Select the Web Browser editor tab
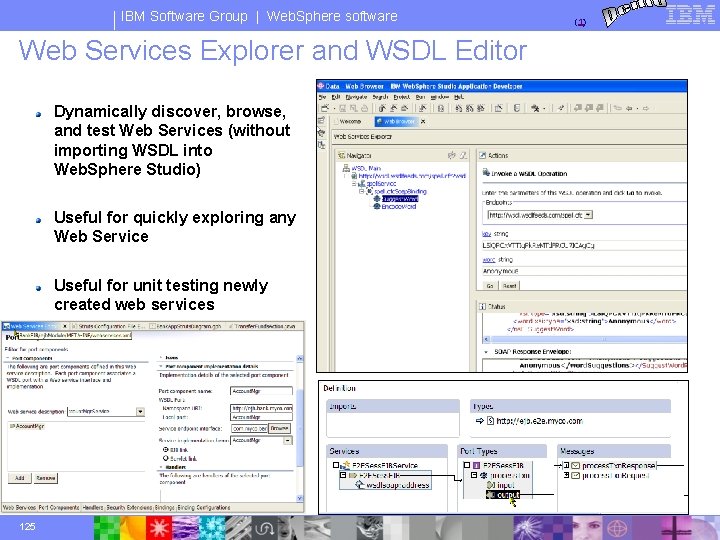The height and width of the screenshot is (540, 720). (398, 121)
